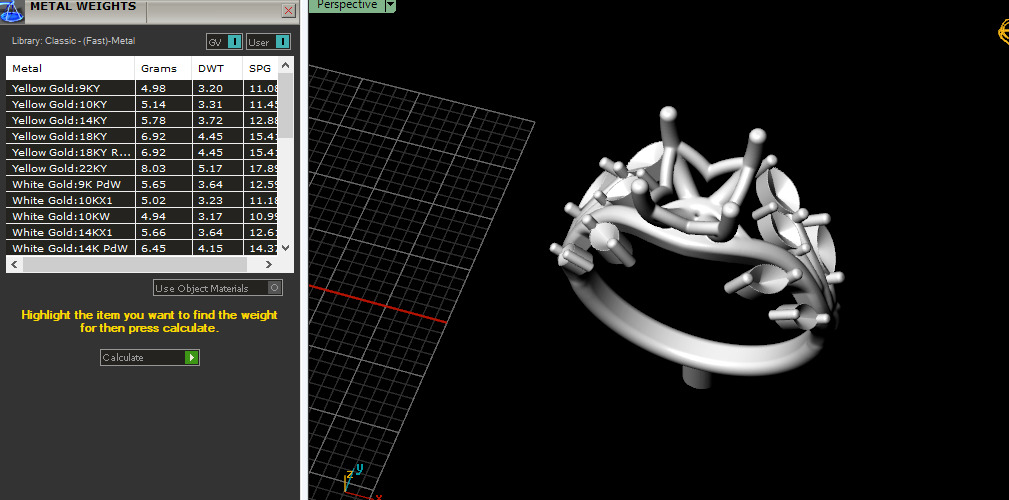The width and height of the screenshot is (1009, 500).
Task: Click the 3.72 DWT value for 14KY
Action: (x=210, y=120)
